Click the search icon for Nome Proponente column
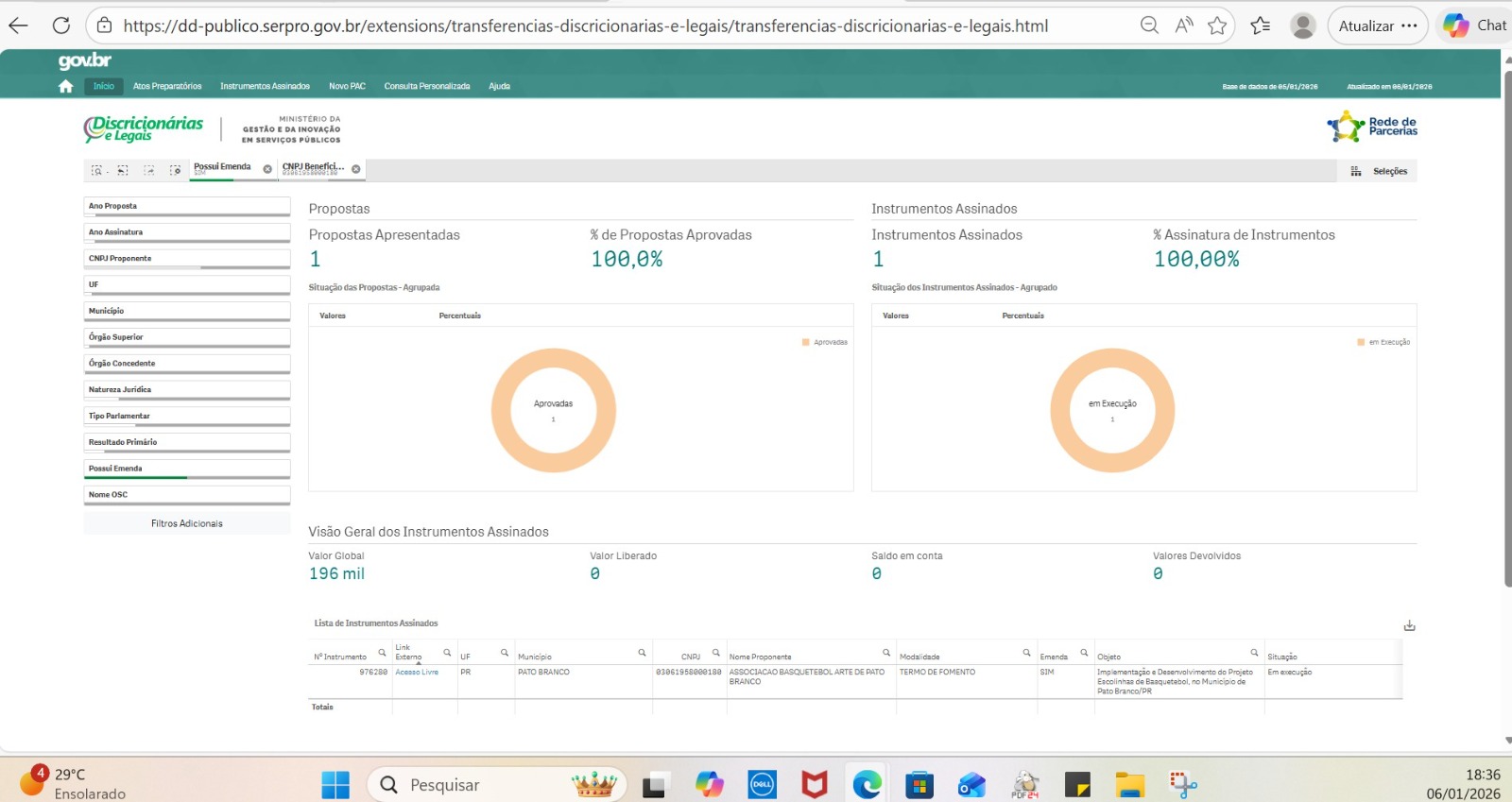Screen dimensions: 1512x802 [x=886, y=653]
